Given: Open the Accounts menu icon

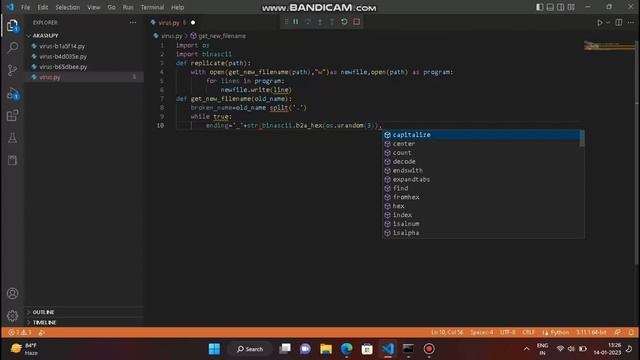Looking at the screenshot, I should click(x=13, y=293).
